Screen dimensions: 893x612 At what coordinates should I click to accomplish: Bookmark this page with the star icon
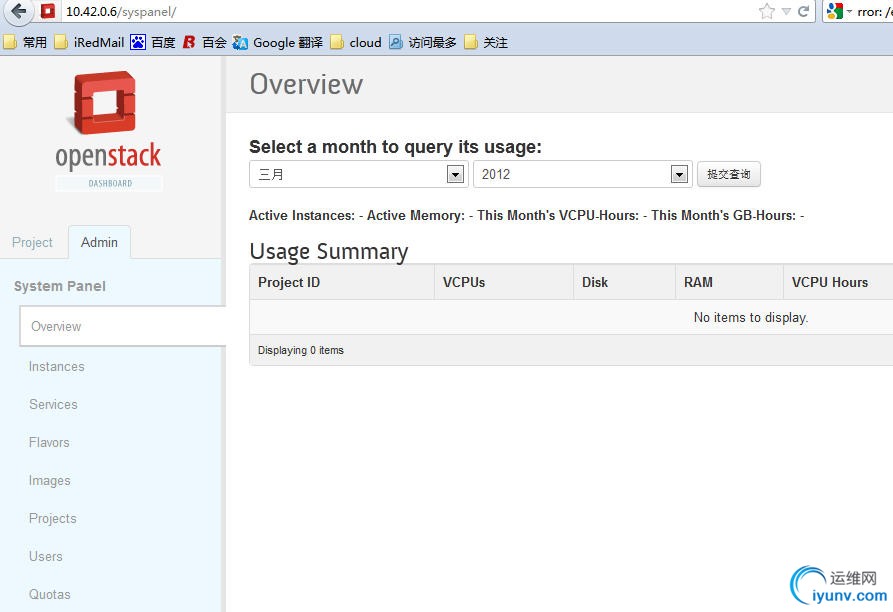click(767, 11)
